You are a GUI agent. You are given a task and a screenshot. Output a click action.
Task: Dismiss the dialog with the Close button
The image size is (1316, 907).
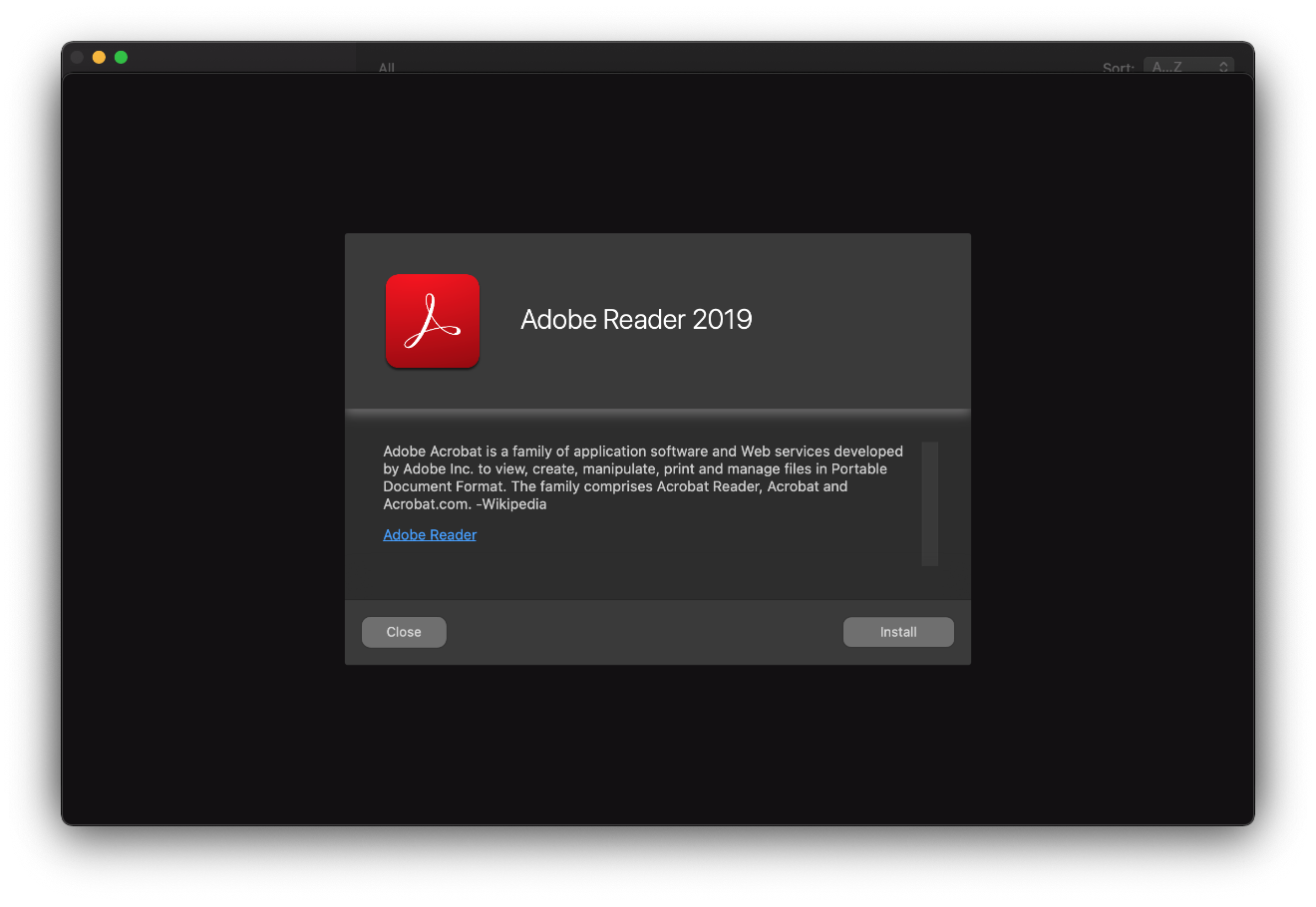coord(404,632)
